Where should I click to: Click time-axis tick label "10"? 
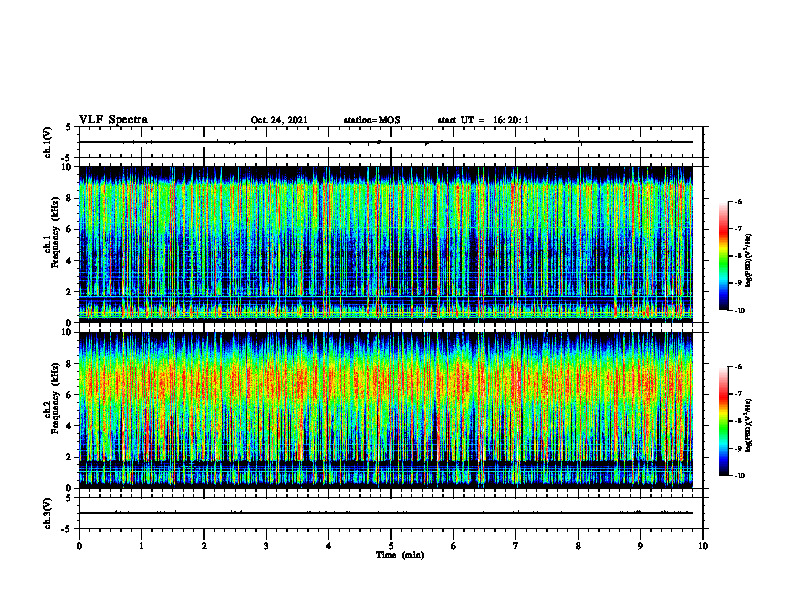(703, 546)
